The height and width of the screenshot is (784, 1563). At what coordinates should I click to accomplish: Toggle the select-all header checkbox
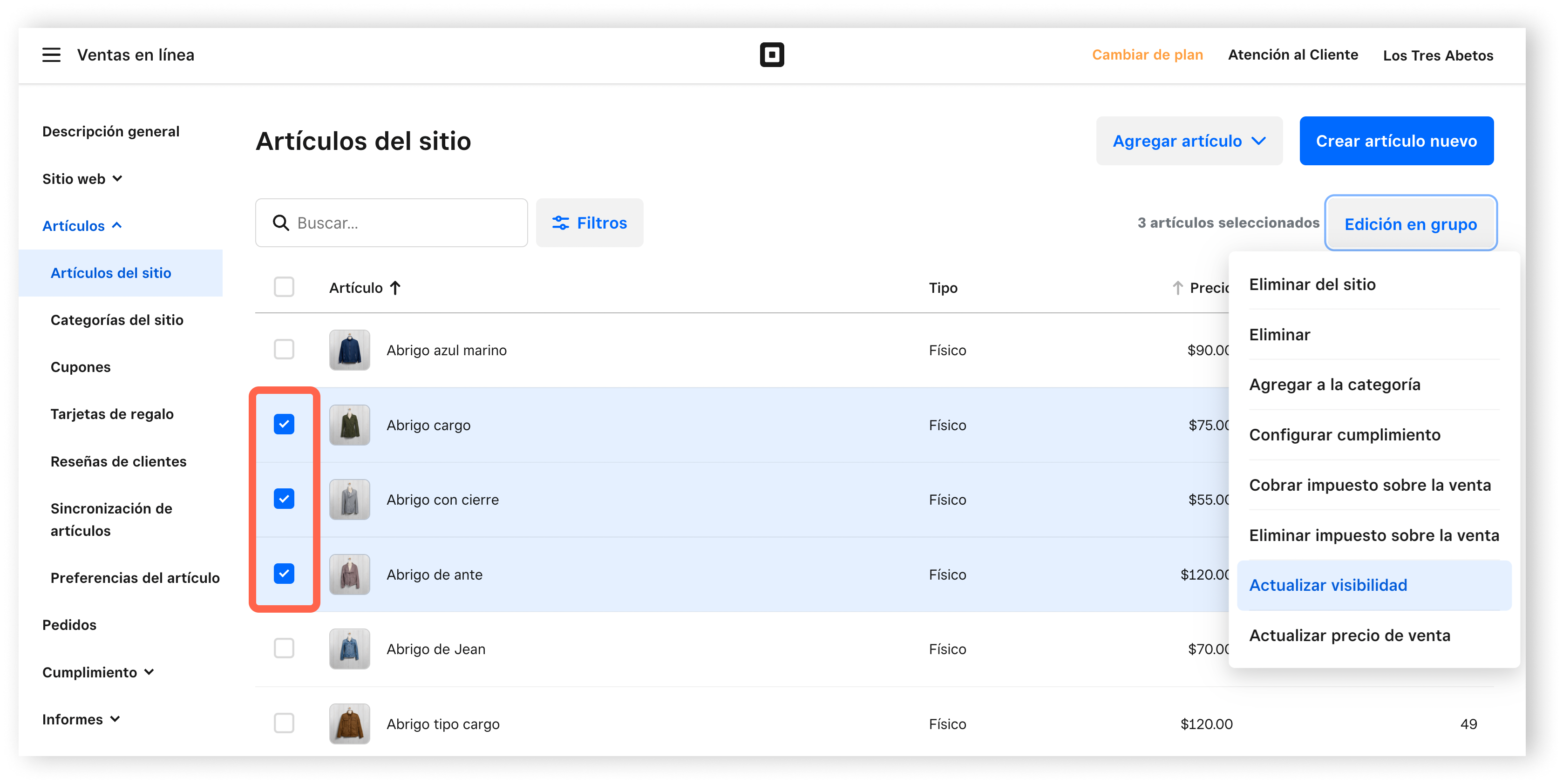(x=284, y=287)
